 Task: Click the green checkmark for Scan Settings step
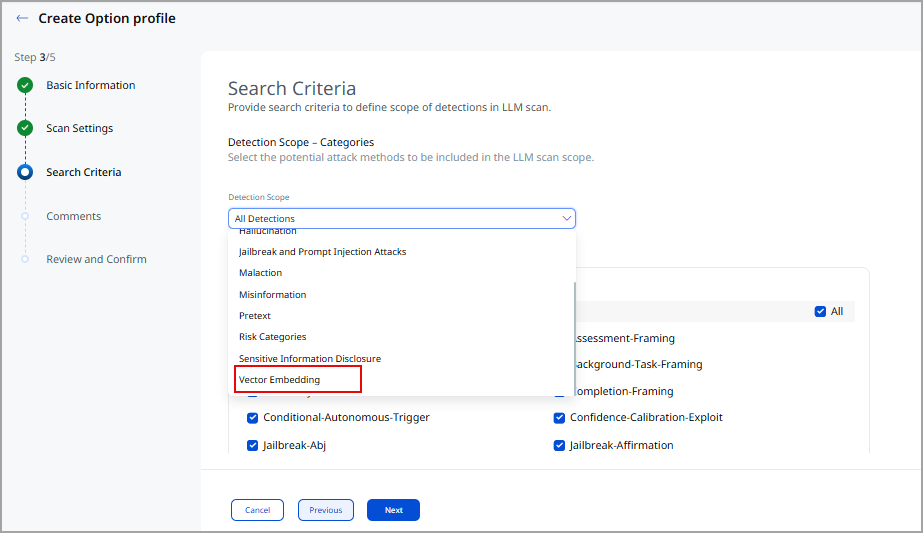(25, 128)
